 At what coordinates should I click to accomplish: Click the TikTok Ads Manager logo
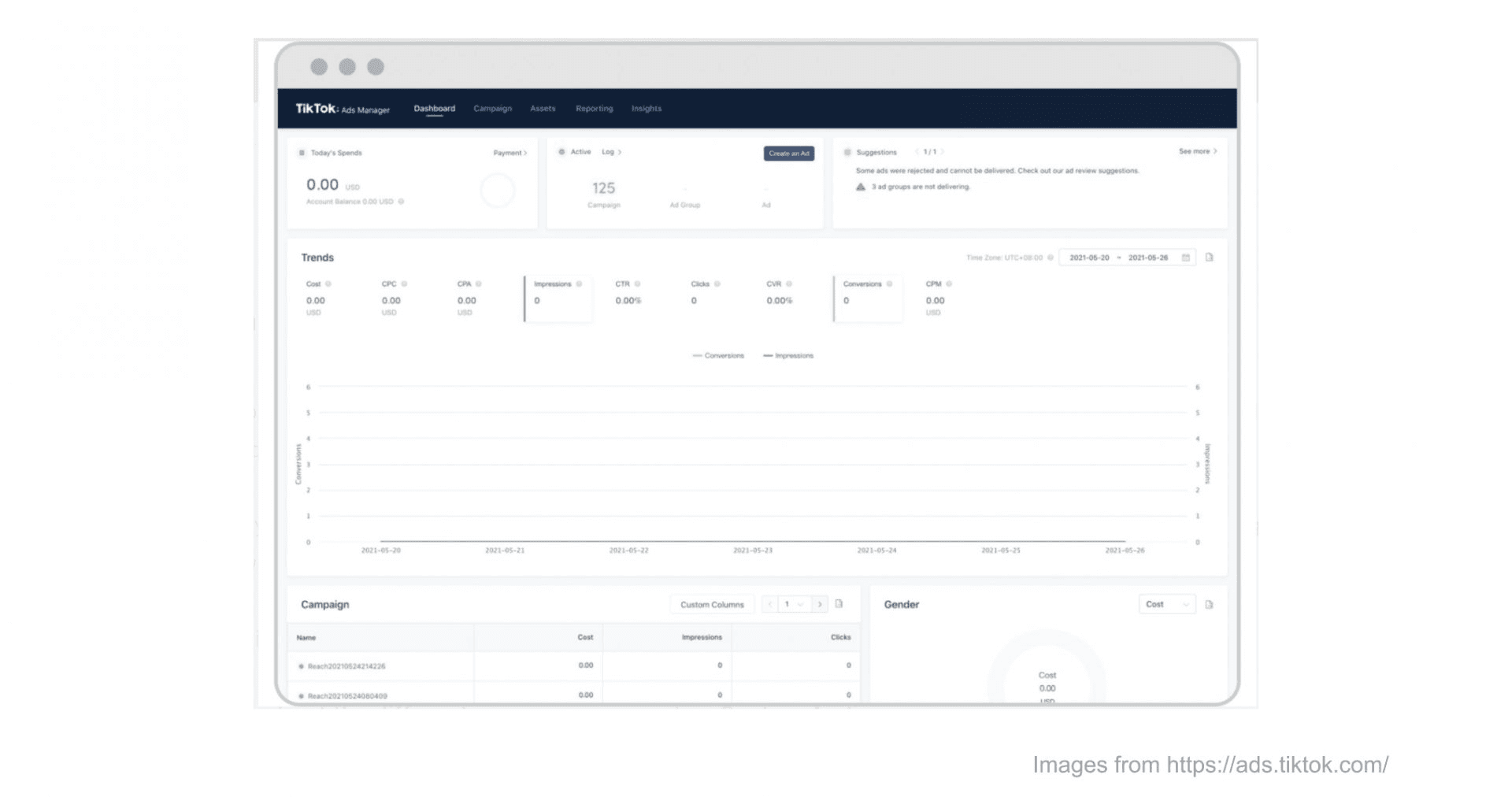342,109
